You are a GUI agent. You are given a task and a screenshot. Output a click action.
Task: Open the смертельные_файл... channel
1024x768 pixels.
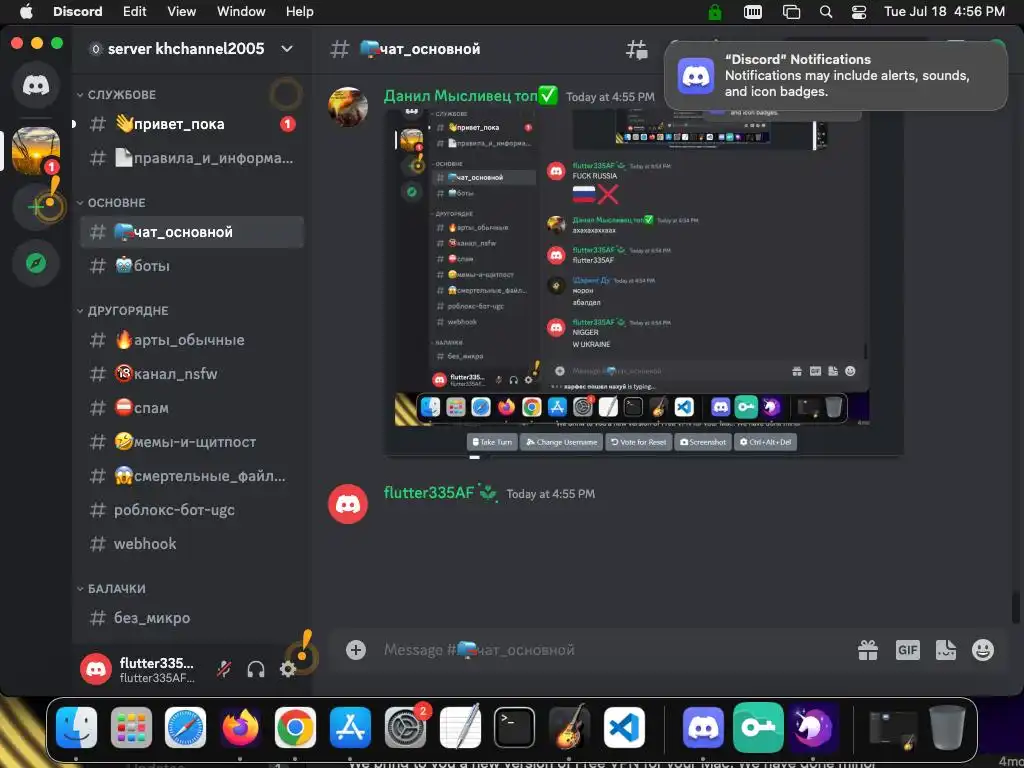pos(192,476)
